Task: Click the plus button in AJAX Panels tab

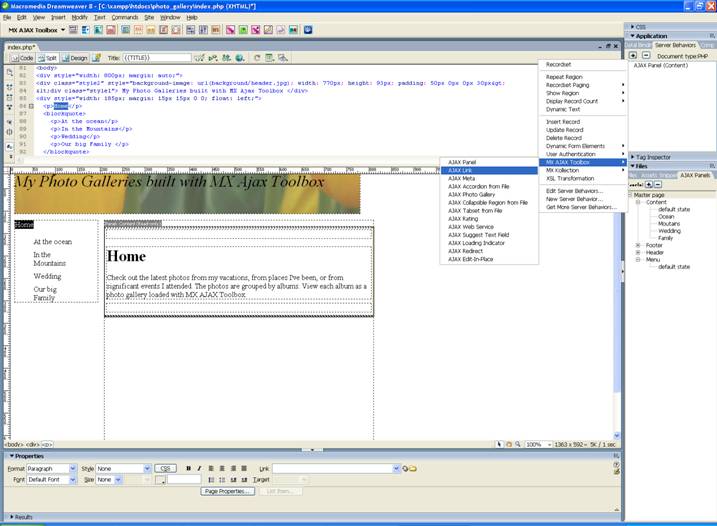Action: 648,185
